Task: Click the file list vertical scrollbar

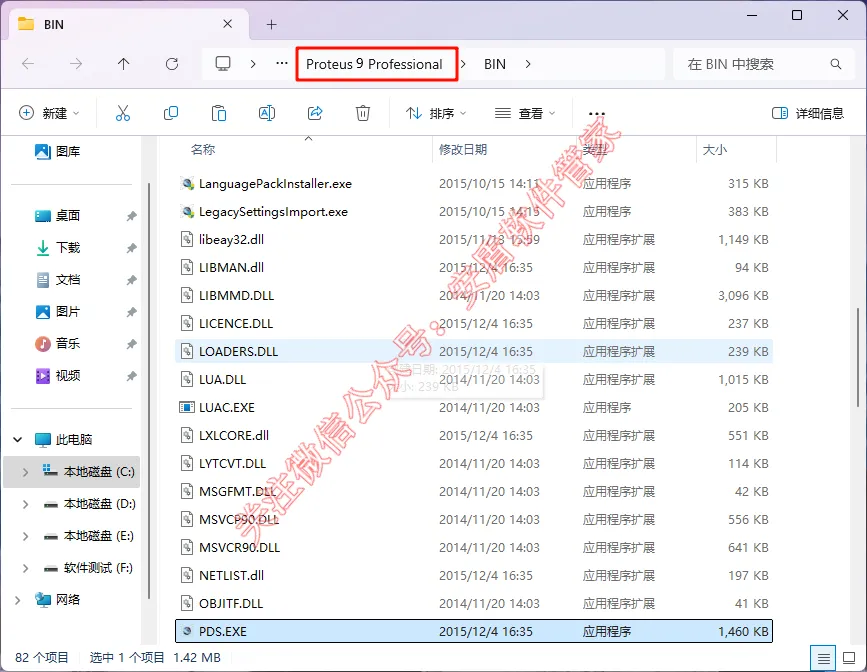Action: point(858,357)
